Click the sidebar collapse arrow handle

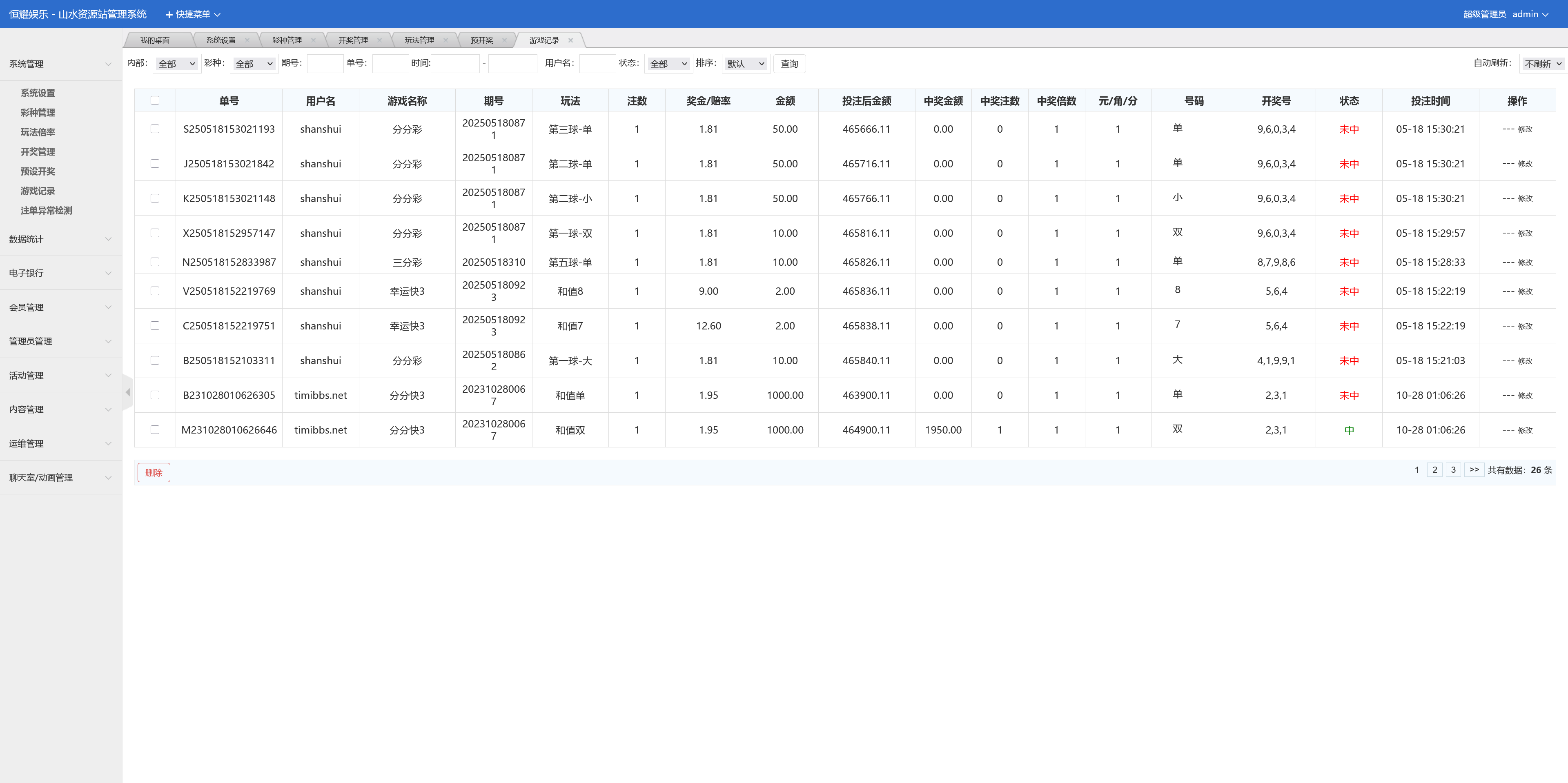(x=128, y=392)
